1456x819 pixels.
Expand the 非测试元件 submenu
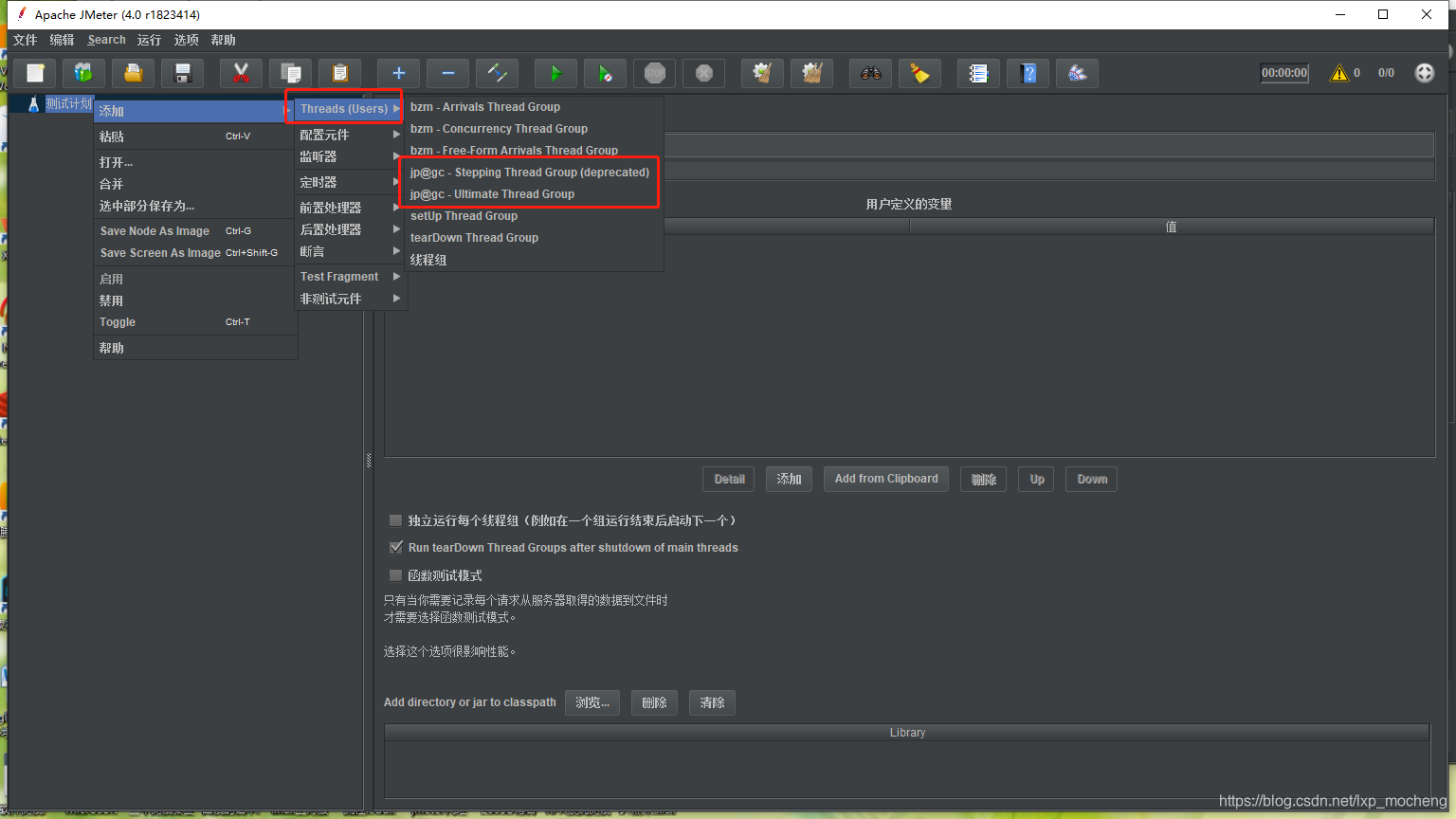tap(349, 299)
